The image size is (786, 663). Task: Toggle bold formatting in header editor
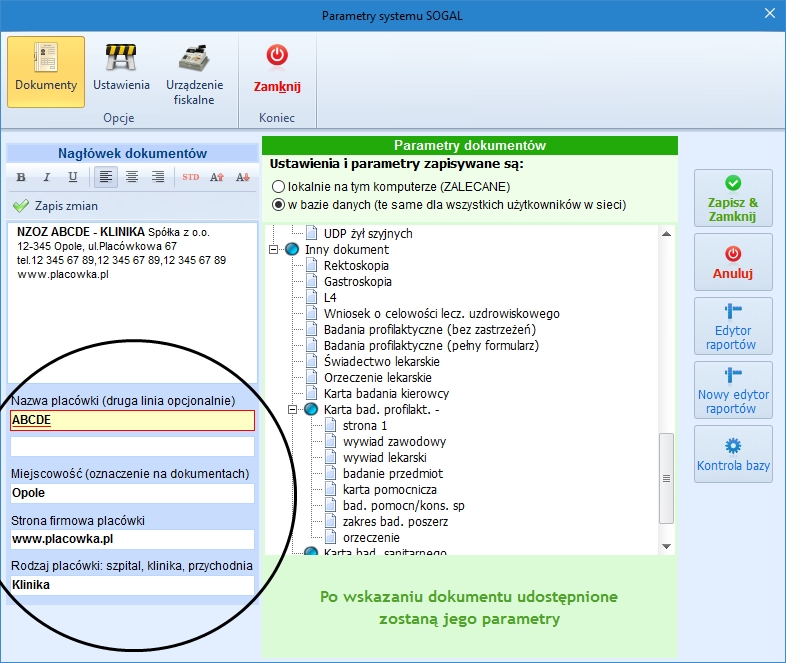point(21,177)
